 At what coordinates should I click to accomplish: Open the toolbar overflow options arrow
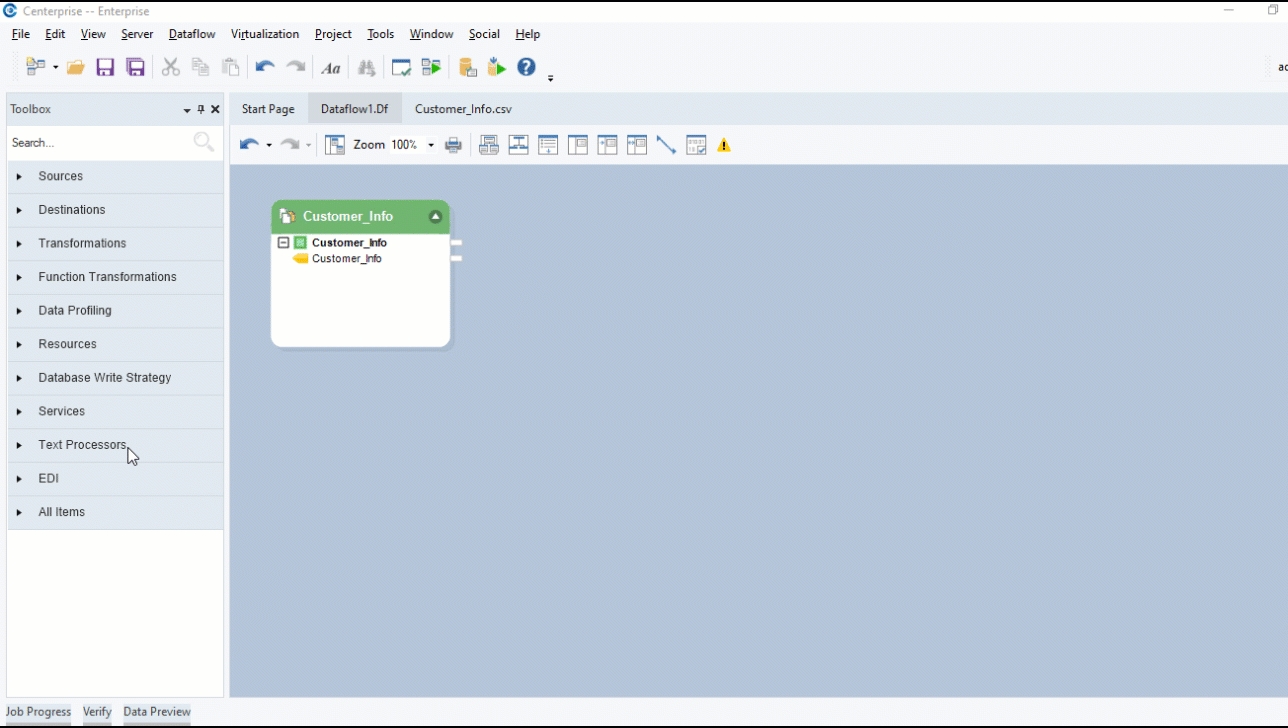pos(551,77)
